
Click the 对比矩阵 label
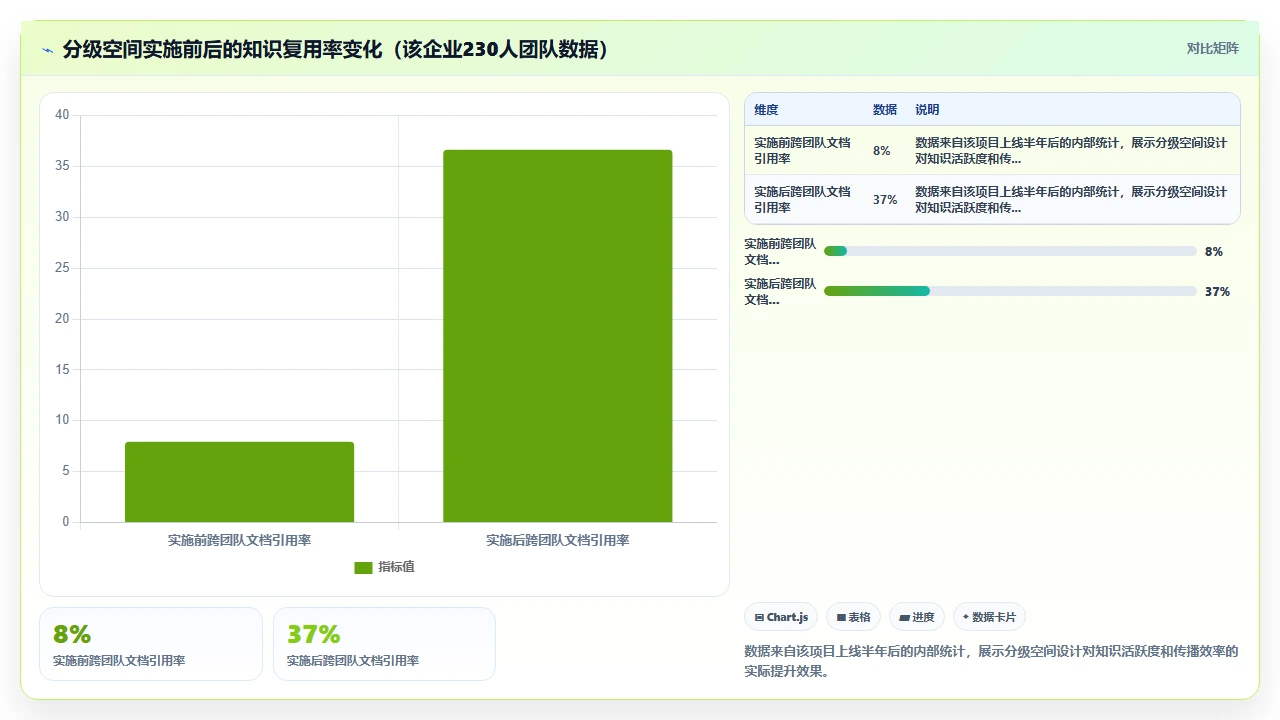[1212, 48]
